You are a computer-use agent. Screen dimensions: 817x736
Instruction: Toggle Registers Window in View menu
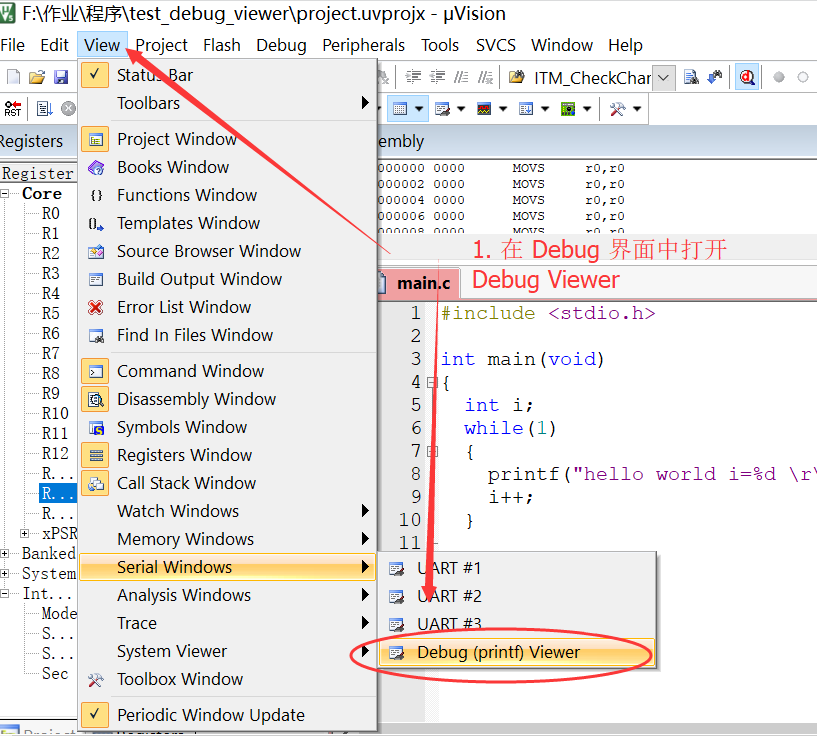point(228,455)
